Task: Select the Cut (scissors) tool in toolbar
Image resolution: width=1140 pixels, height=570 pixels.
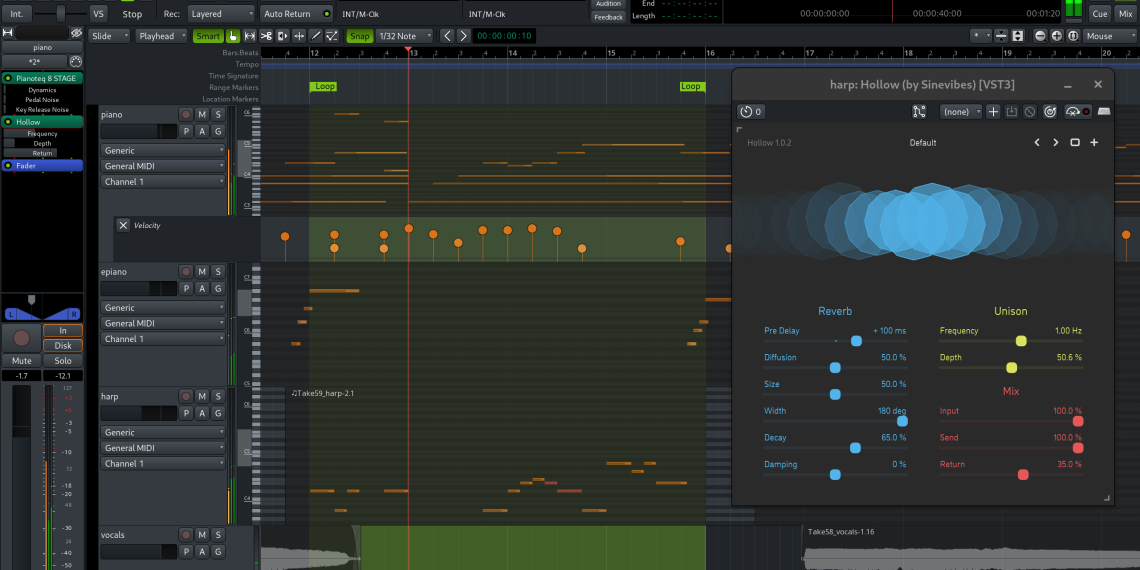Action: [x=266, y=36]
